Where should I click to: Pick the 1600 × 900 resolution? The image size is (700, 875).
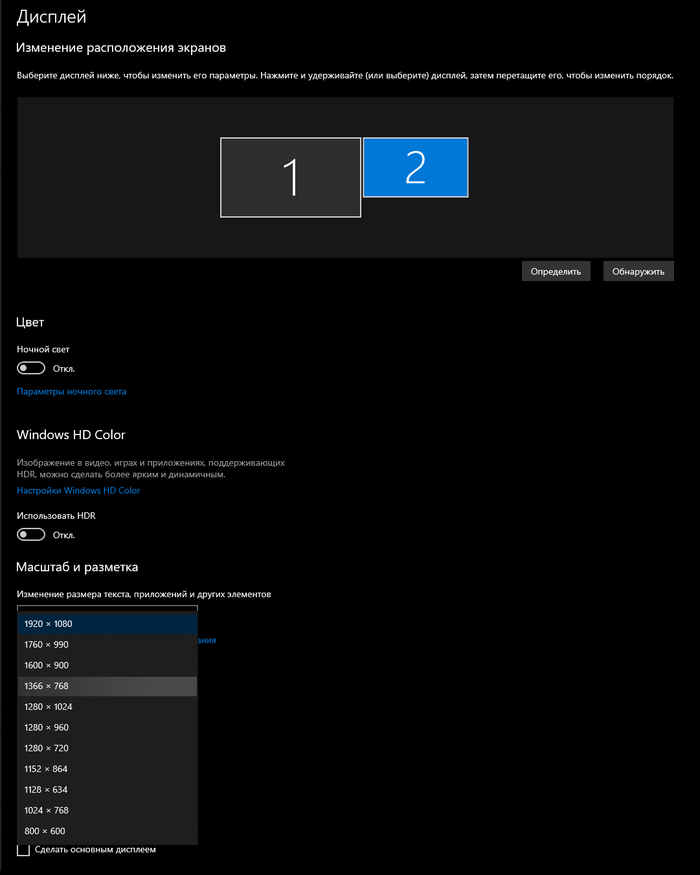tap(108, 665)
